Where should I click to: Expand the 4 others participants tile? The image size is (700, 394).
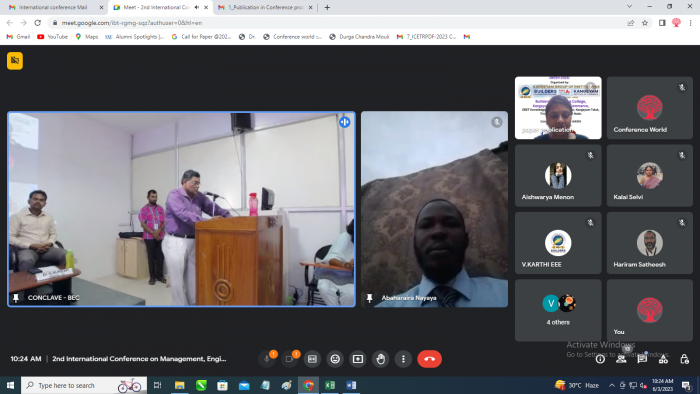[558, 311]
